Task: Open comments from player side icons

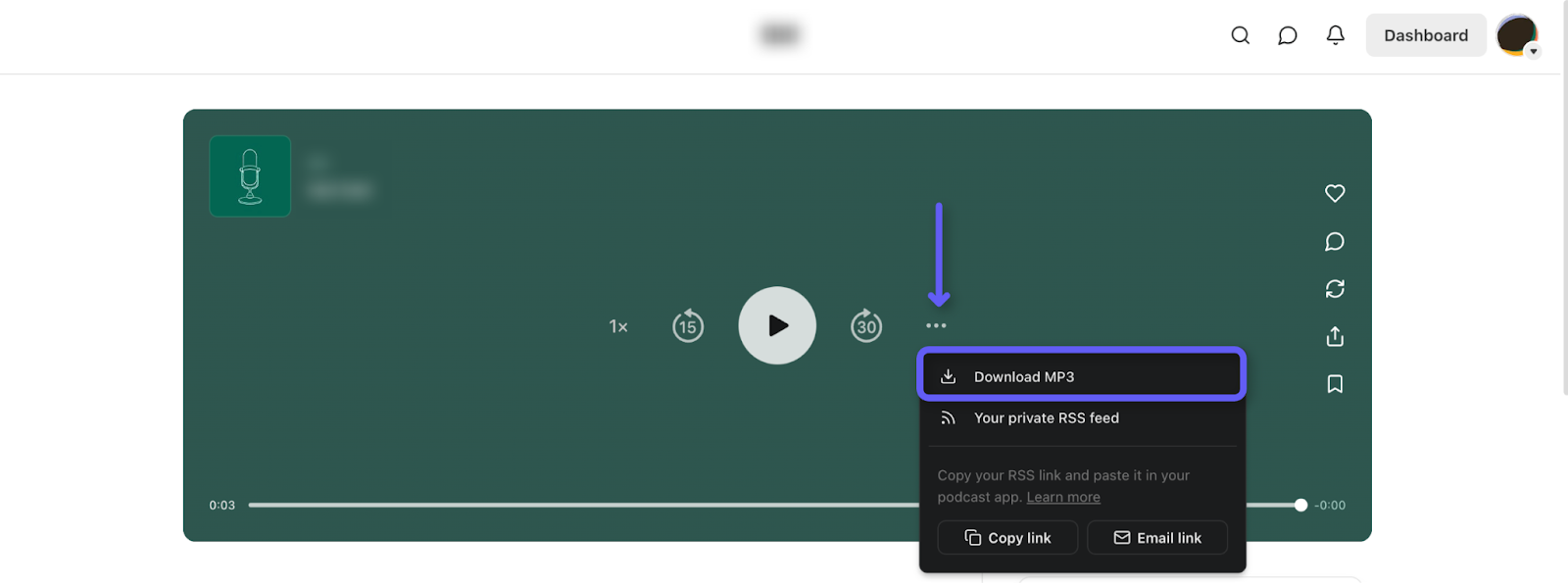Action: (x=1335, y=241)
